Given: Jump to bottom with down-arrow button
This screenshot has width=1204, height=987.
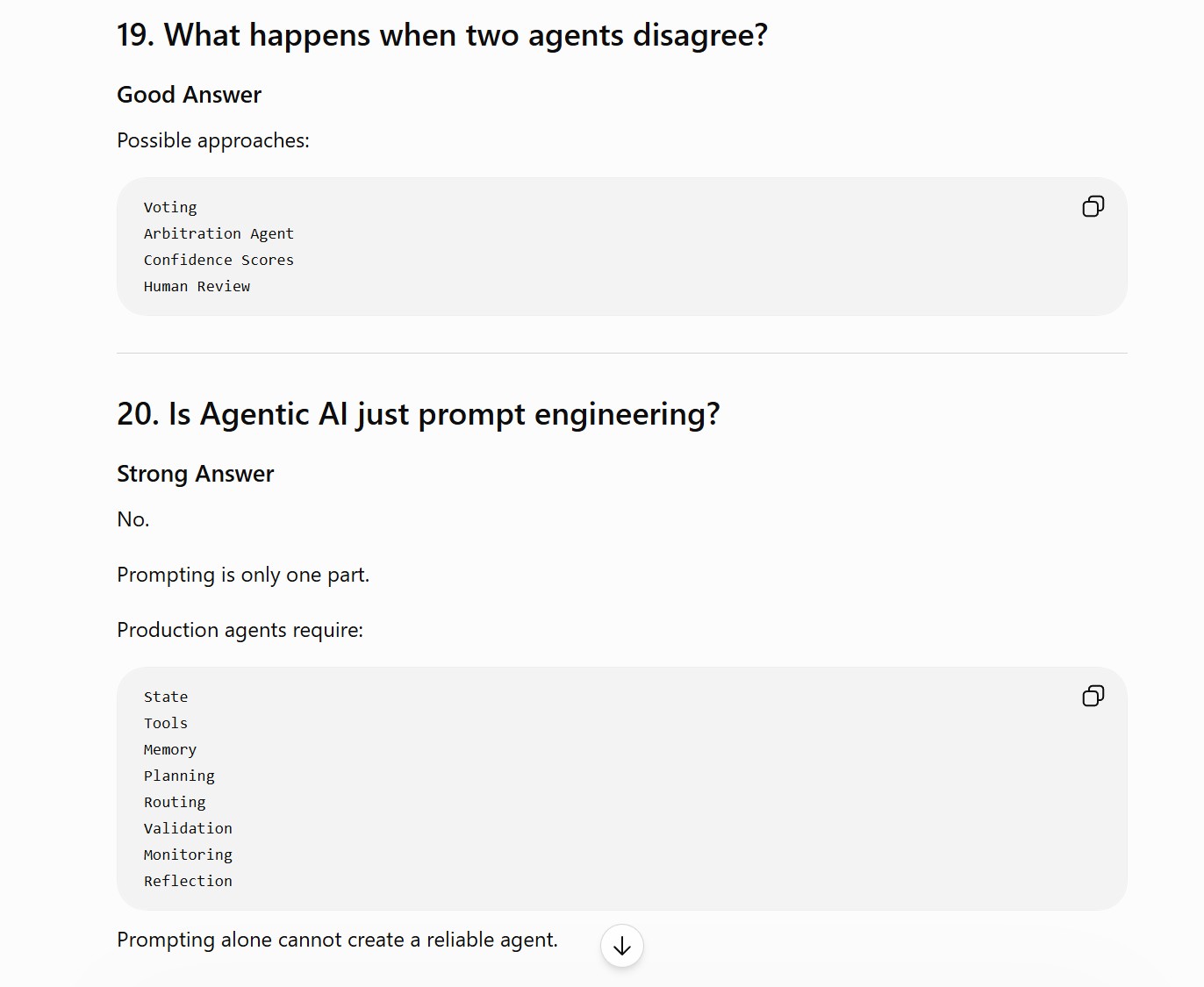Looking at the screenshot, I should coord(622,946).
